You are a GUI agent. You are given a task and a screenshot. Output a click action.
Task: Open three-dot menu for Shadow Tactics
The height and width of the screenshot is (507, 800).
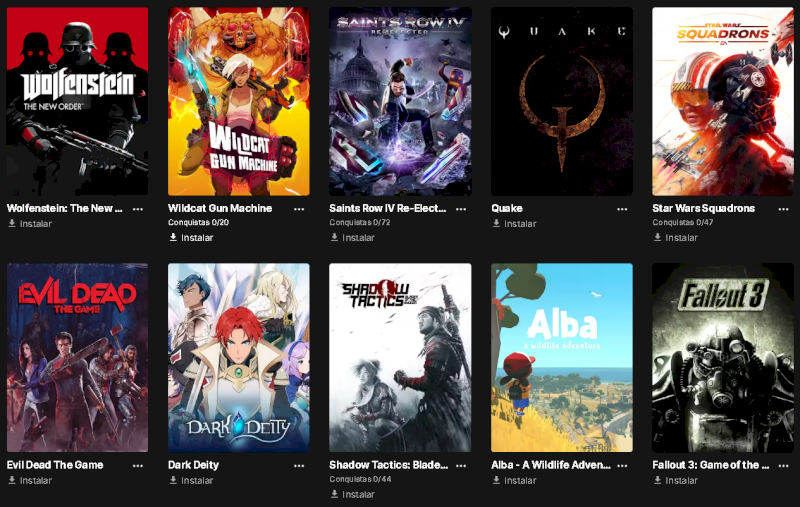[461, 466]
